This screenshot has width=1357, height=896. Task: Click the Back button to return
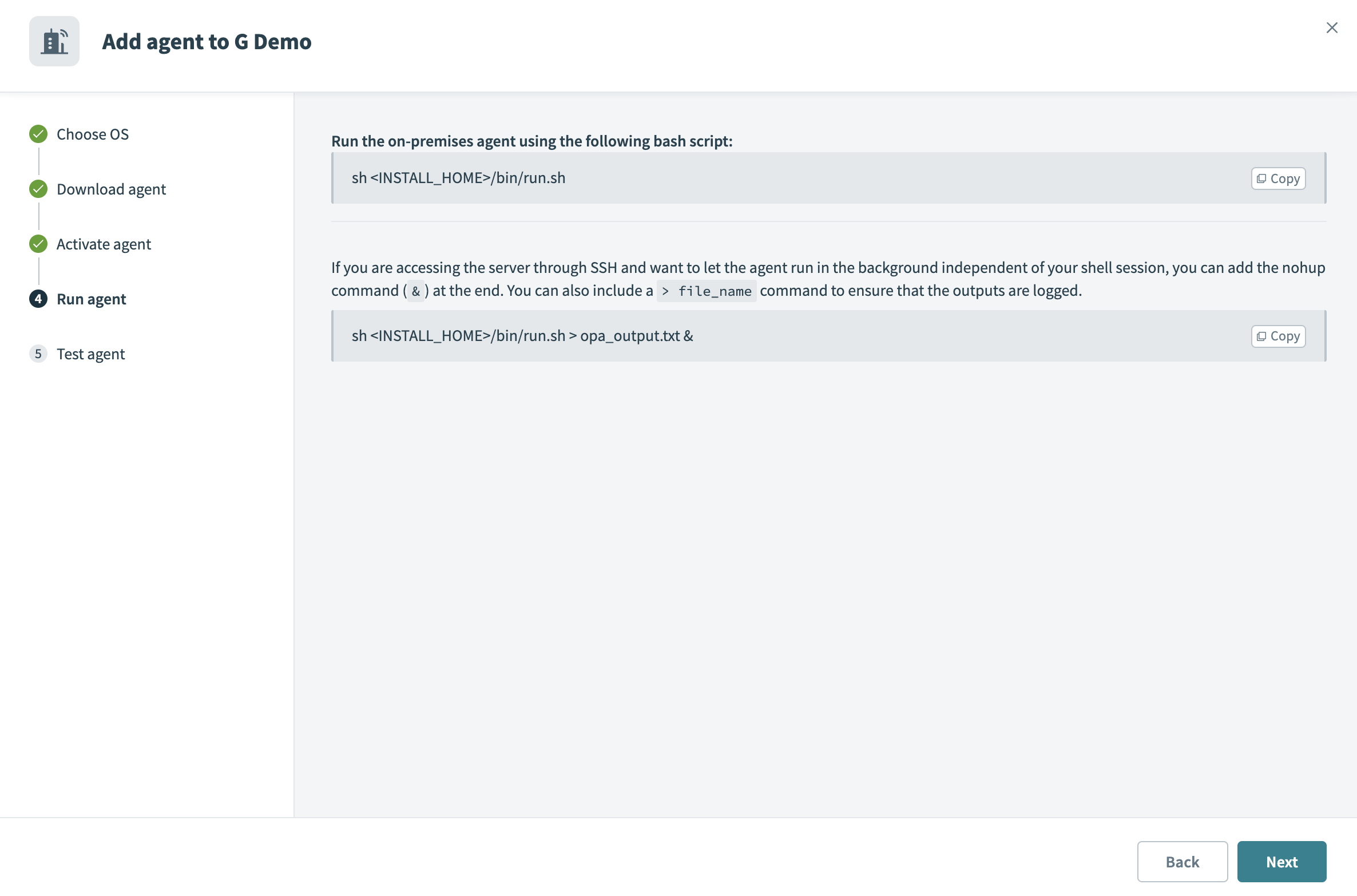pos(1183,861)
